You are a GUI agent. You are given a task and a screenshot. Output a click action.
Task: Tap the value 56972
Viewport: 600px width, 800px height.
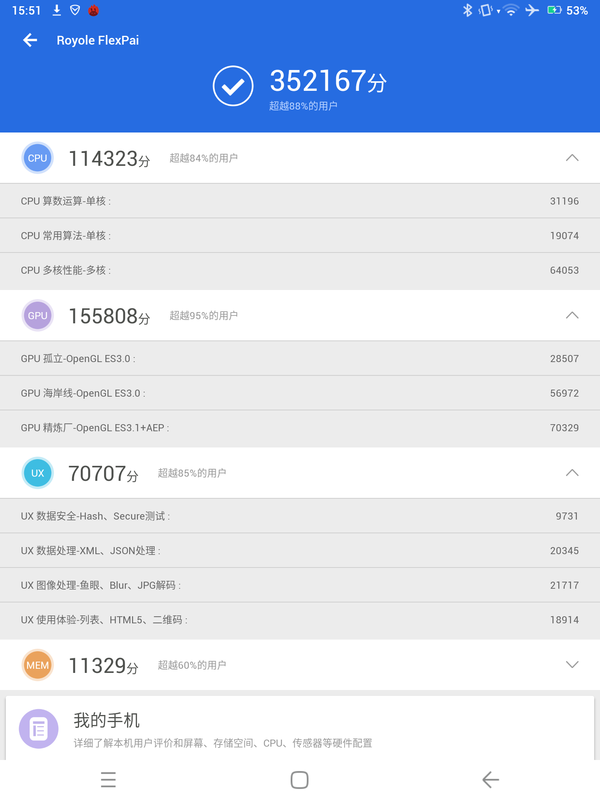click(x=564, y=393)
